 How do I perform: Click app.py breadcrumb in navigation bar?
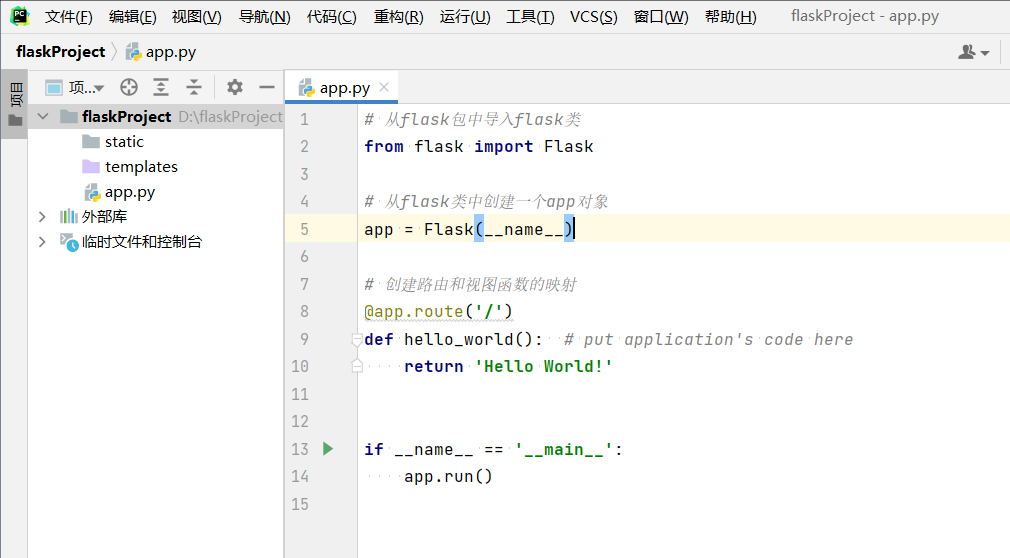tap(161, 52)
